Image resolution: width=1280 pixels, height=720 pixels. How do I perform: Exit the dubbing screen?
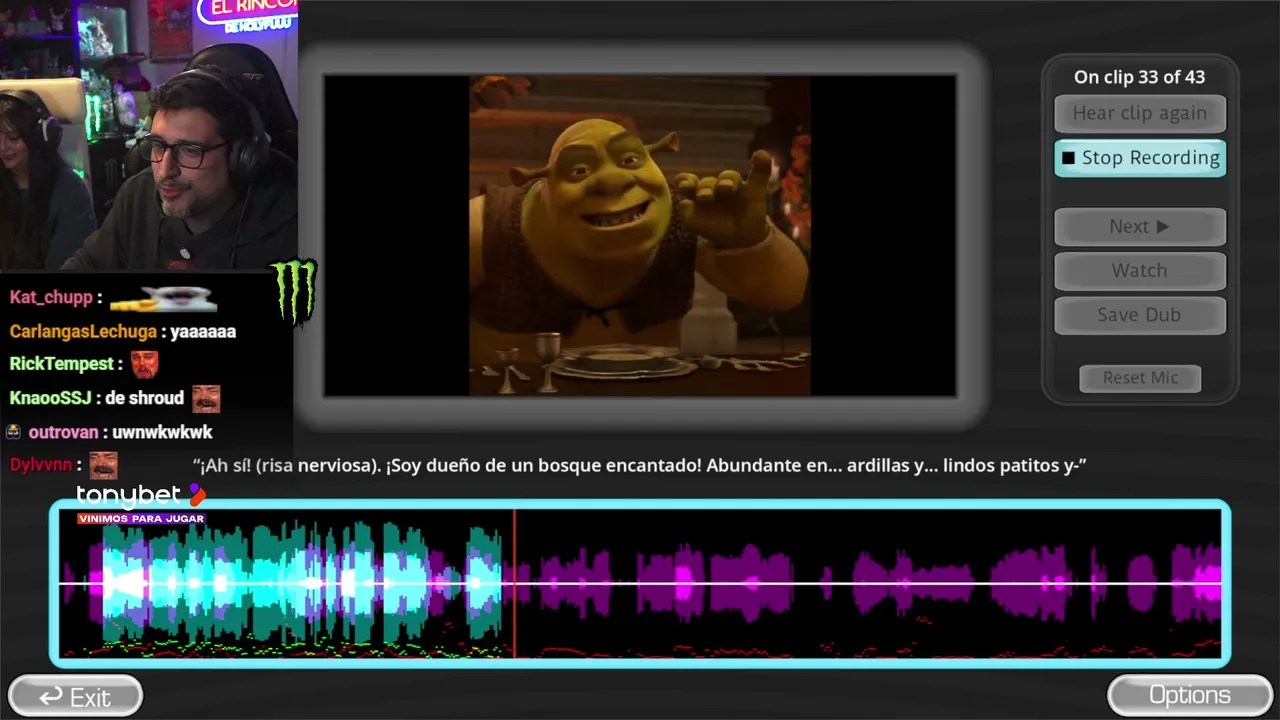(x=75, y=697)
